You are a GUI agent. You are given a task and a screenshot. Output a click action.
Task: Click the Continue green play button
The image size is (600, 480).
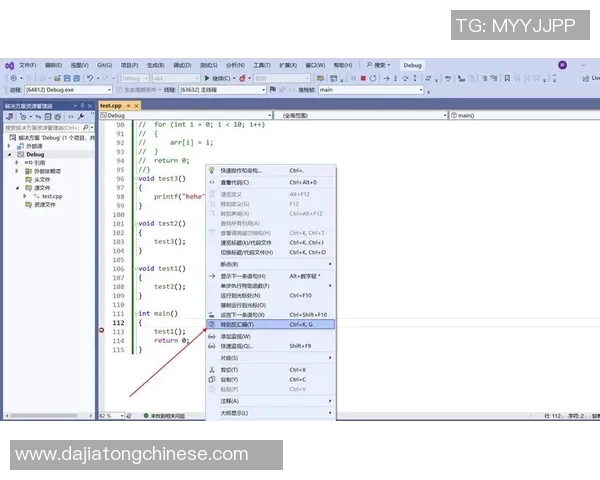[206, 78]
